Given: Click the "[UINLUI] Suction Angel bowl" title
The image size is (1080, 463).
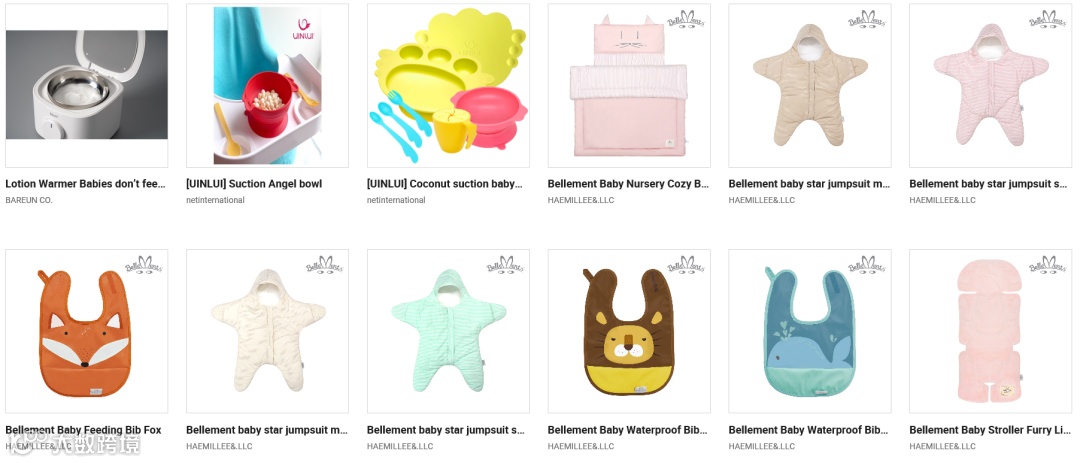Looking at the screenshot, I should [254, 184].
